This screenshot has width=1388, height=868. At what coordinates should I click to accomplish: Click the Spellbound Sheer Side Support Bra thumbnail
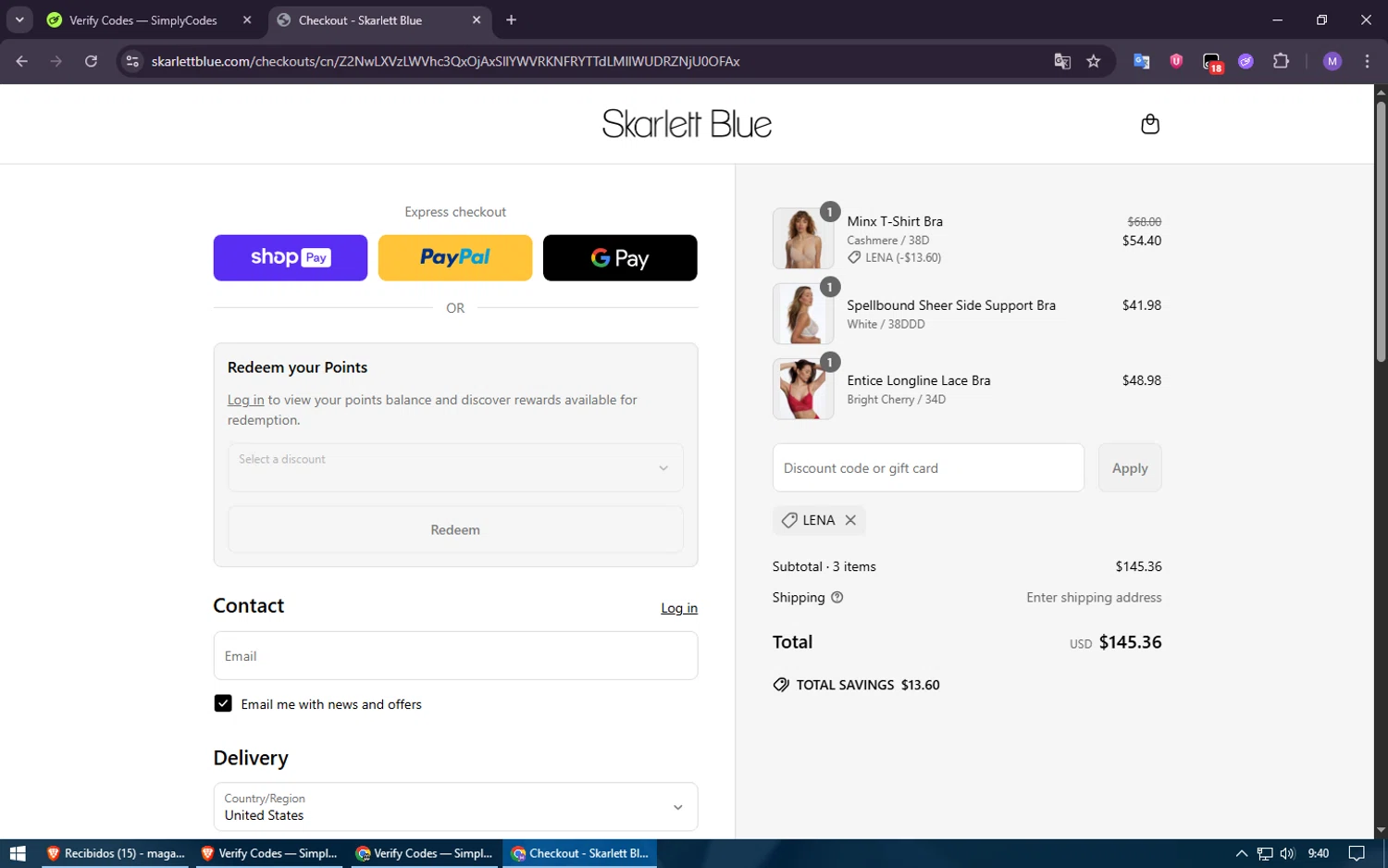tap(803, 314)
